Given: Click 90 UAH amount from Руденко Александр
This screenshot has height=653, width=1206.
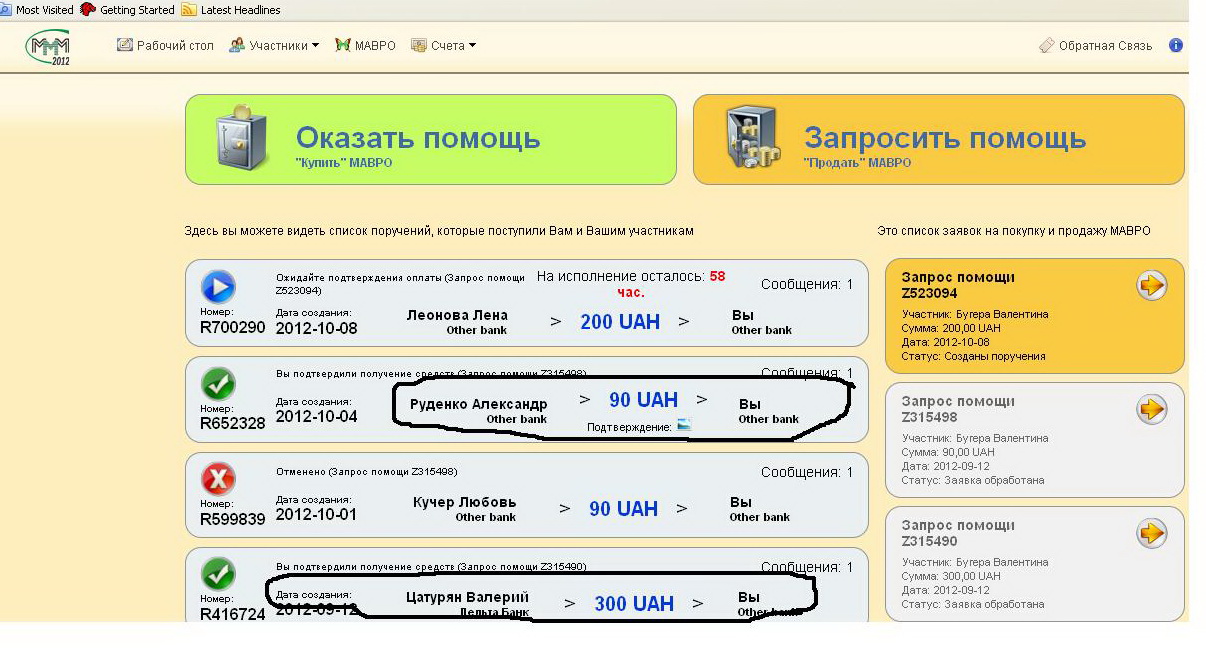Looking at the screenshot, I should (644, 400).
